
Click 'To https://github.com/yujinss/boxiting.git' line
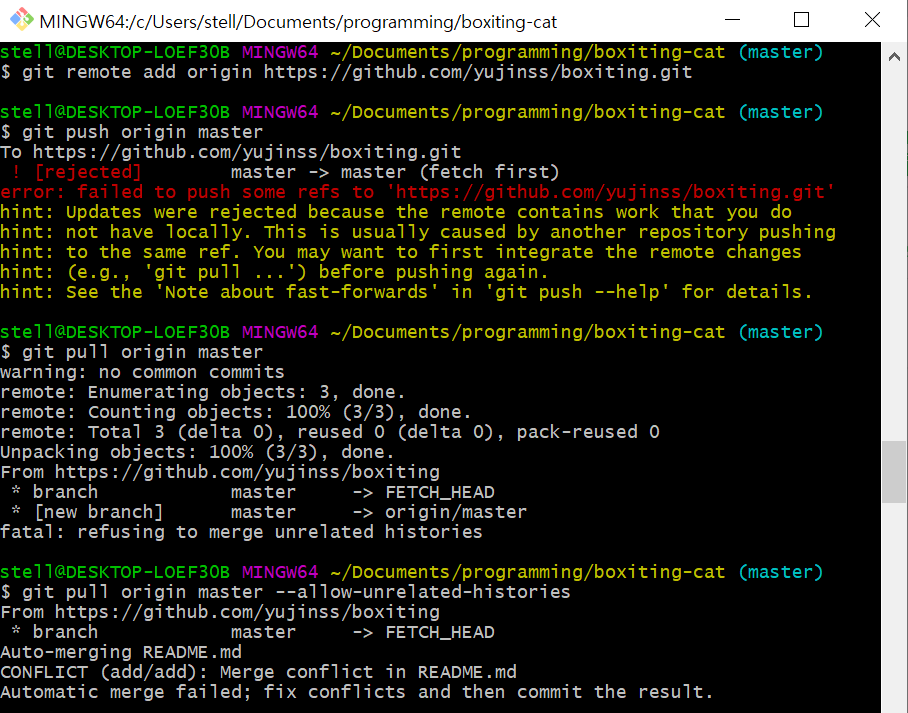231,152
